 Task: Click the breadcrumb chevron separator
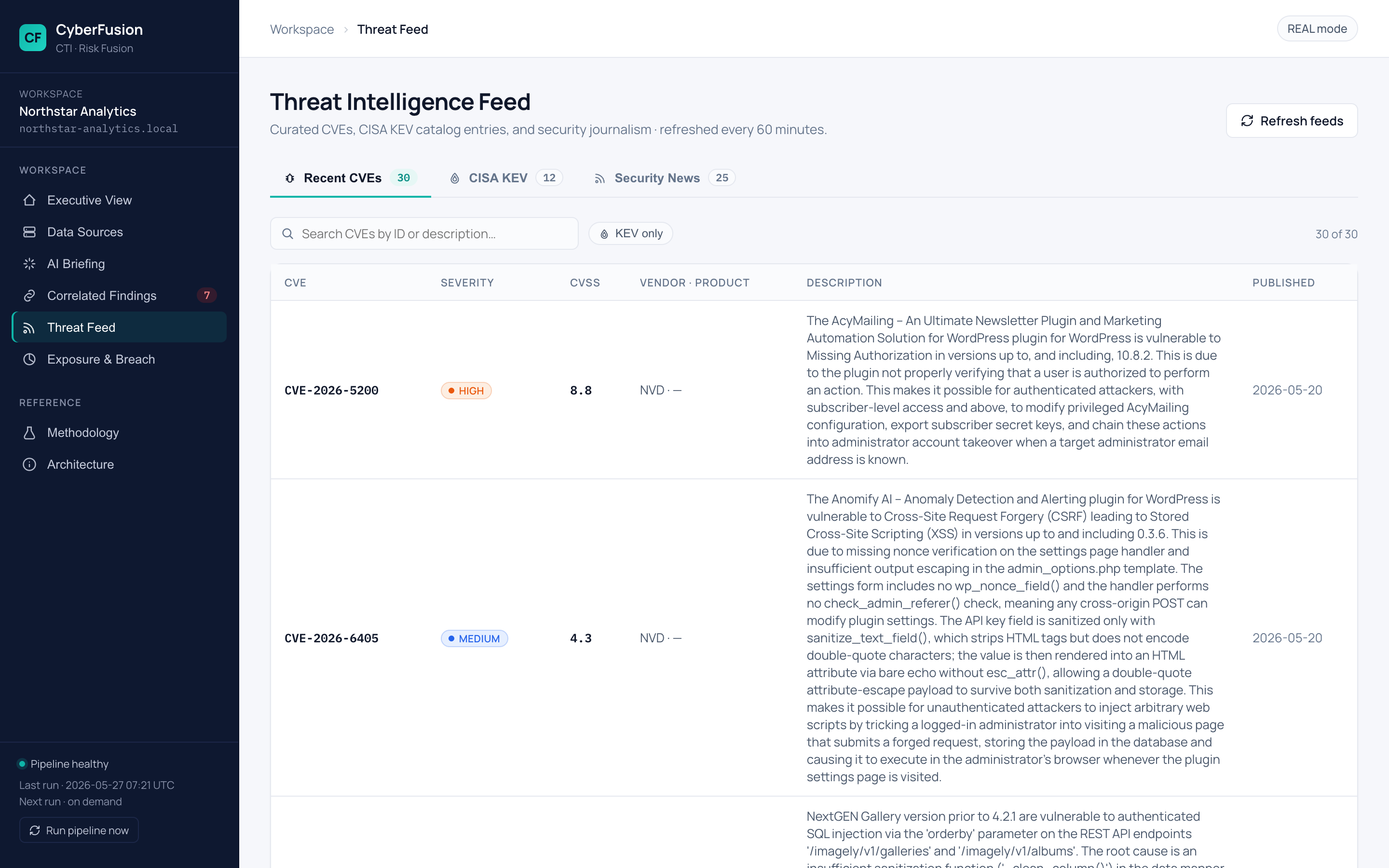tap(345, 29)
